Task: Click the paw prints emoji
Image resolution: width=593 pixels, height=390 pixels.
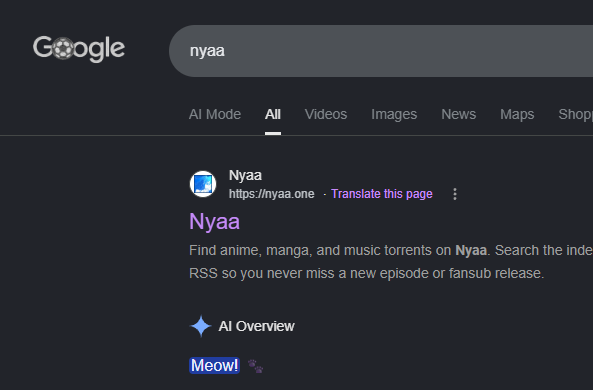Action: pos(255,366)
